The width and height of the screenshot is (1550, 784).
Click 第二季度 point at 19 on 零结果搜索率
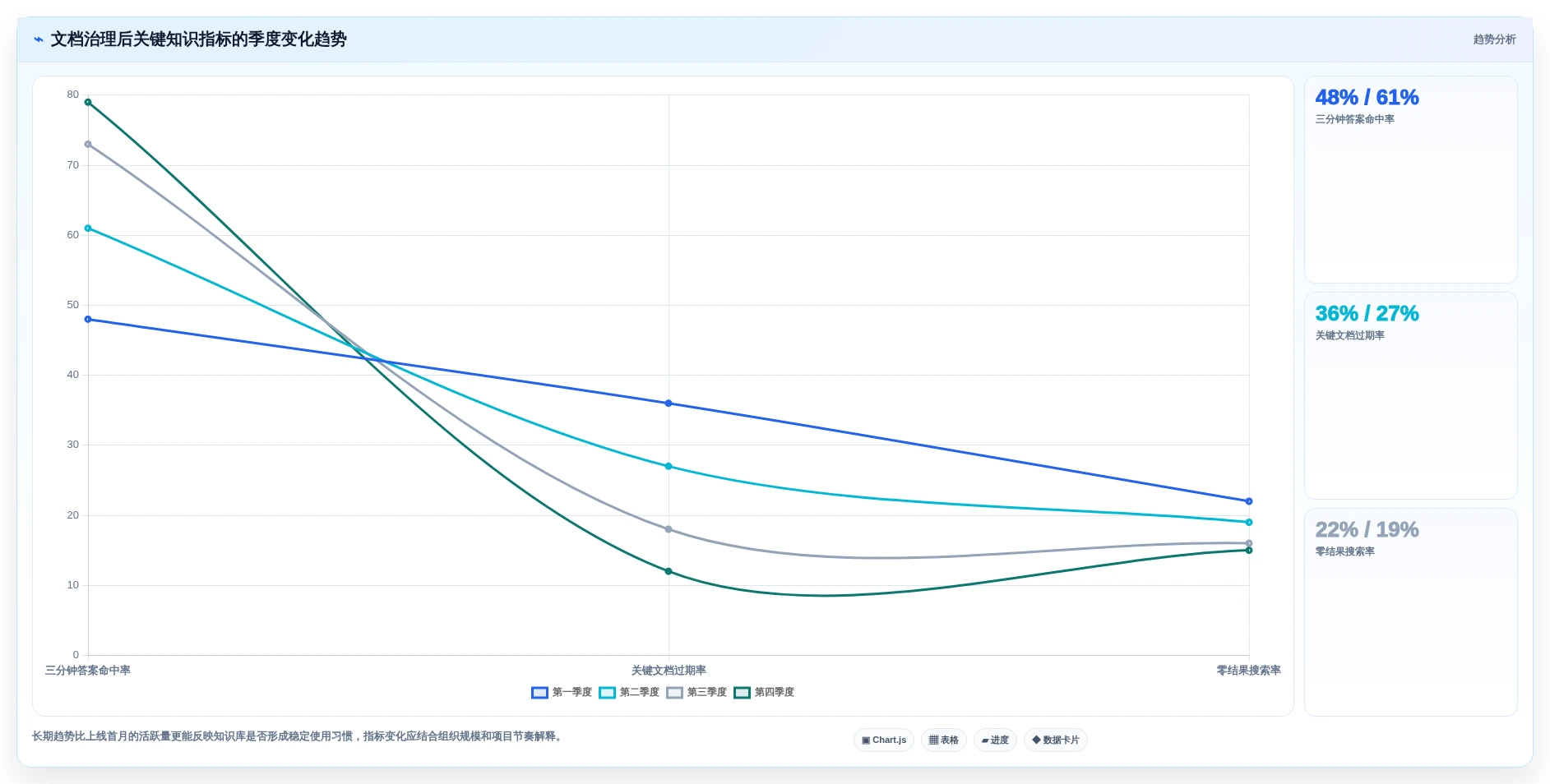(x=1249, y=522)
